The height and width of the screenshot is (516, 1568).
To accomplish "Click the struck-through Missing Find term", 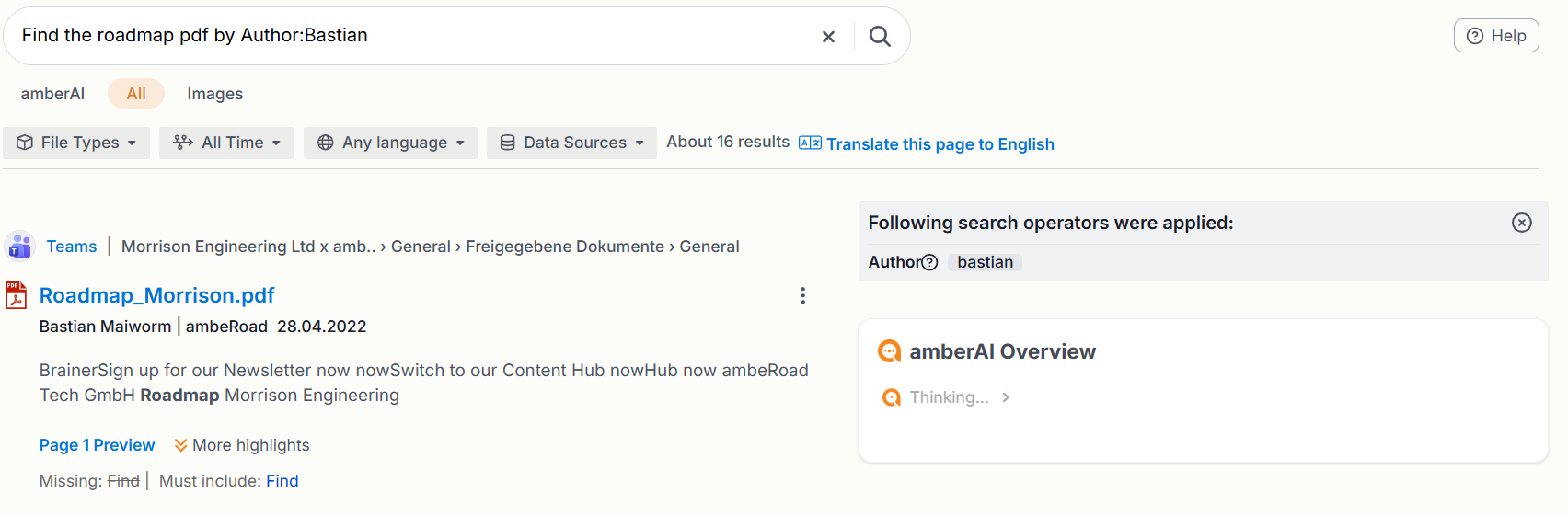I will pos(123,481).
